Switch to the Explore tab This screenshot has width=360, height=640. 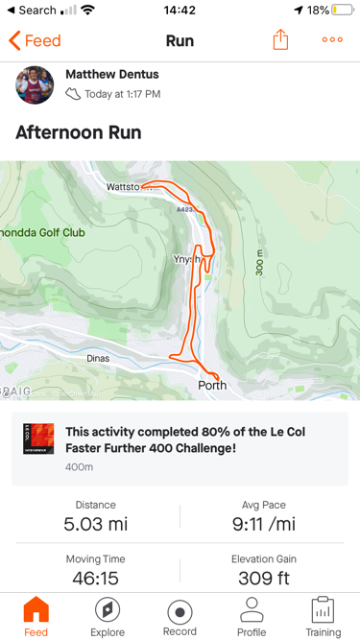click(x=107, y=617)
